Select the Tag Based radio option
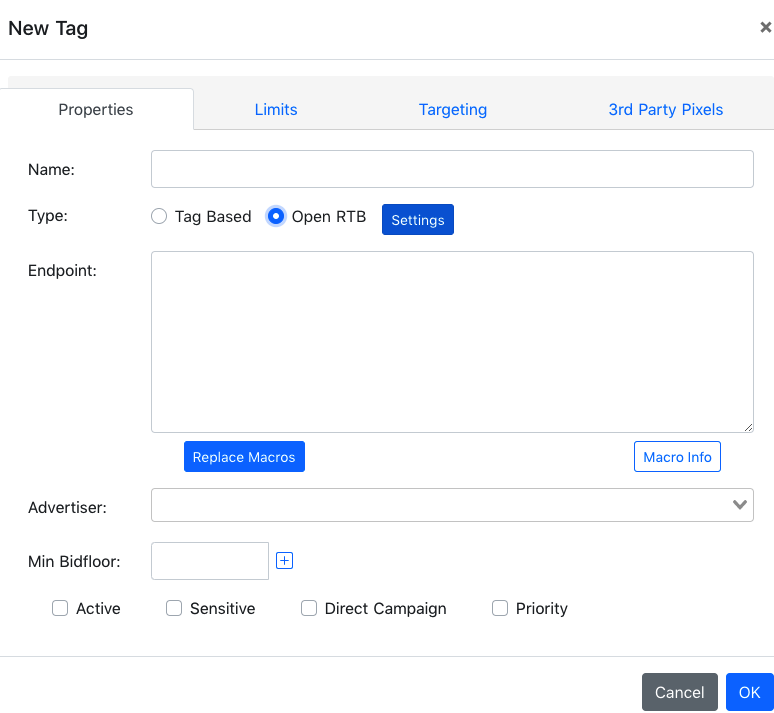774x713 pixels. click(159, 216)
